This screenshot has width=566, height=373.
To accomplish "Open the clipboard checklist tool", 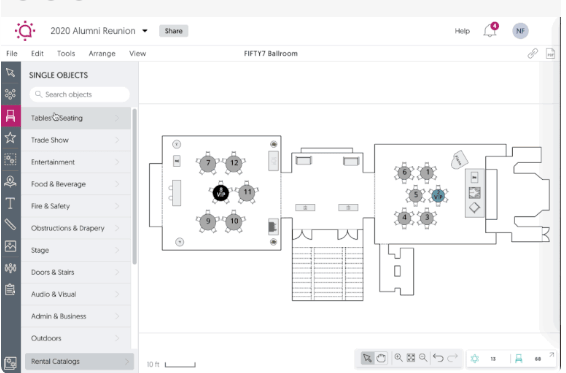I will tap(10, 290).
